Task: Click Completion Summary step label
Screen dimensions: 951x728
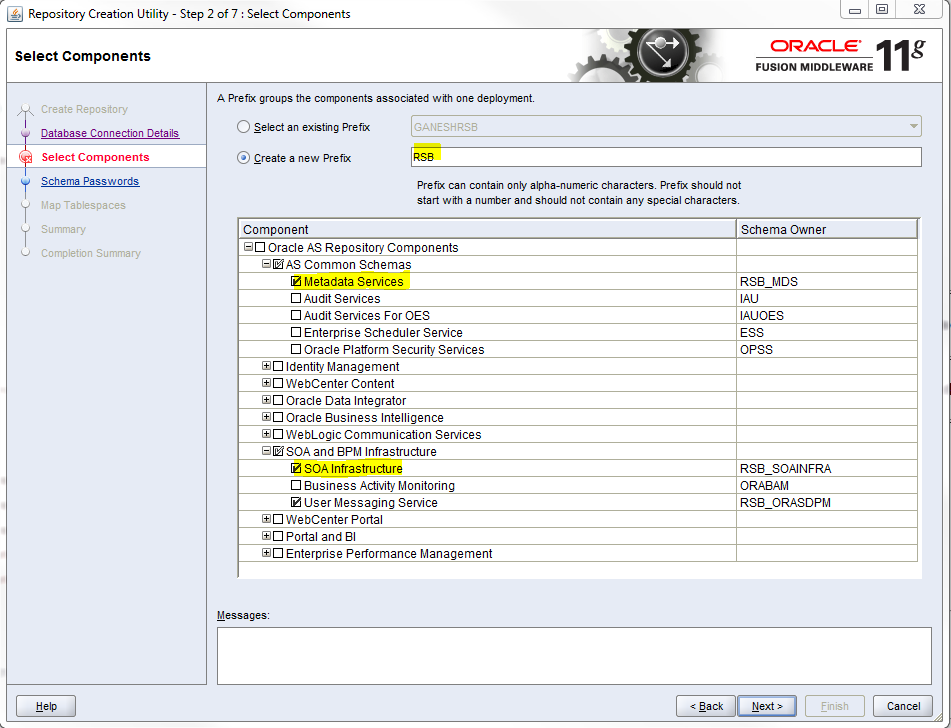Action: coord(90,253)
